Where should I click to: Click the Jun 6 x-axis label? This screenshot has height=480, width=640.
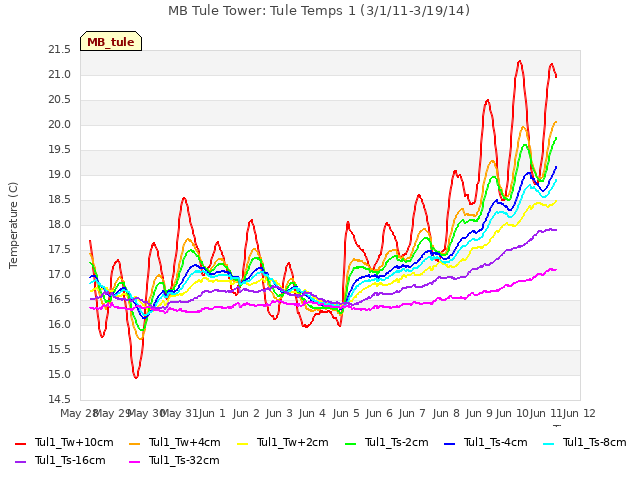click(x=379, y=413)
